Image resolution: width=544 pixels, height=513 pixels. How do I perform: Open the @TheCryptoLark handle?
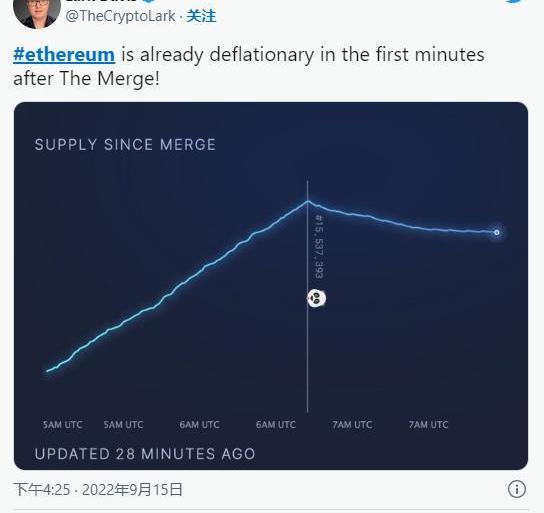[x=120, y=16]
